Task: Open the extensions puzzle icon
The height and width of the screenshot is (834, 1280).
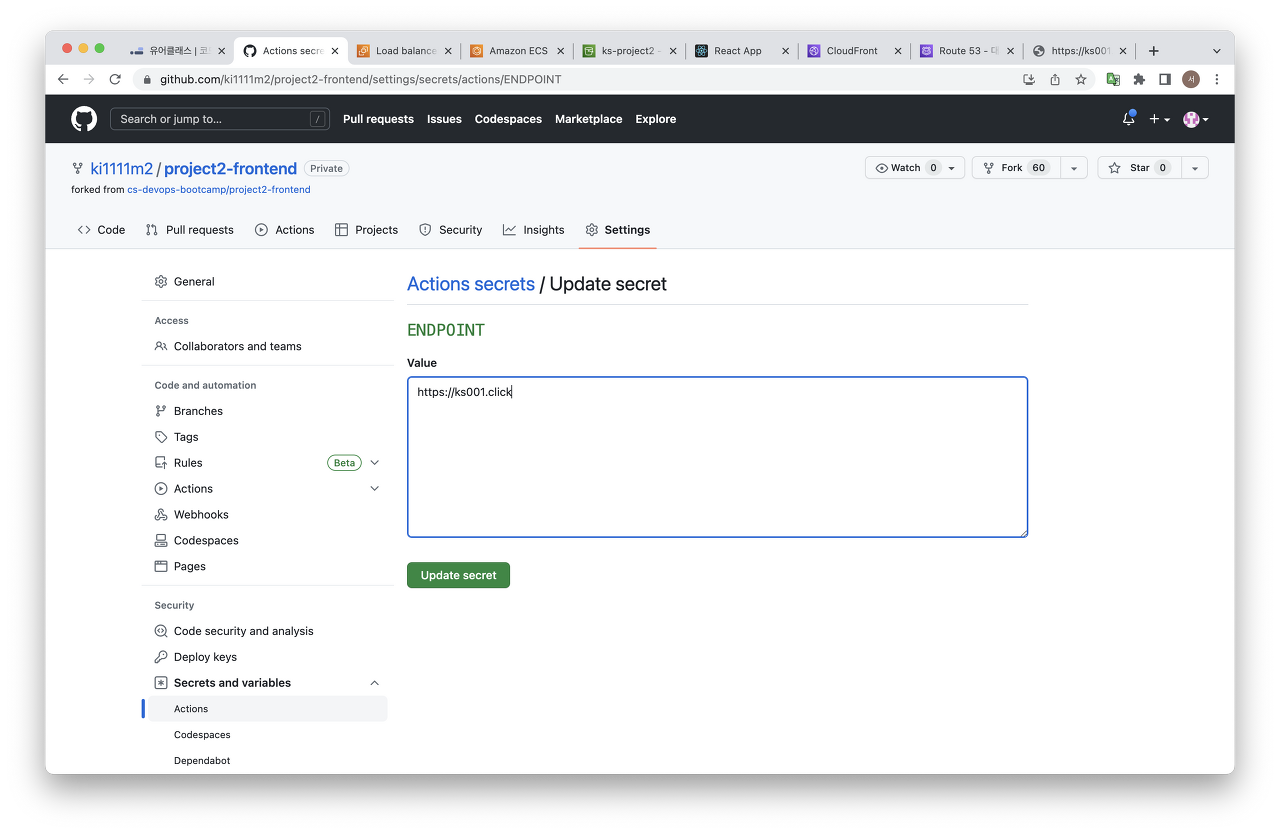Action: point(1139,79)
